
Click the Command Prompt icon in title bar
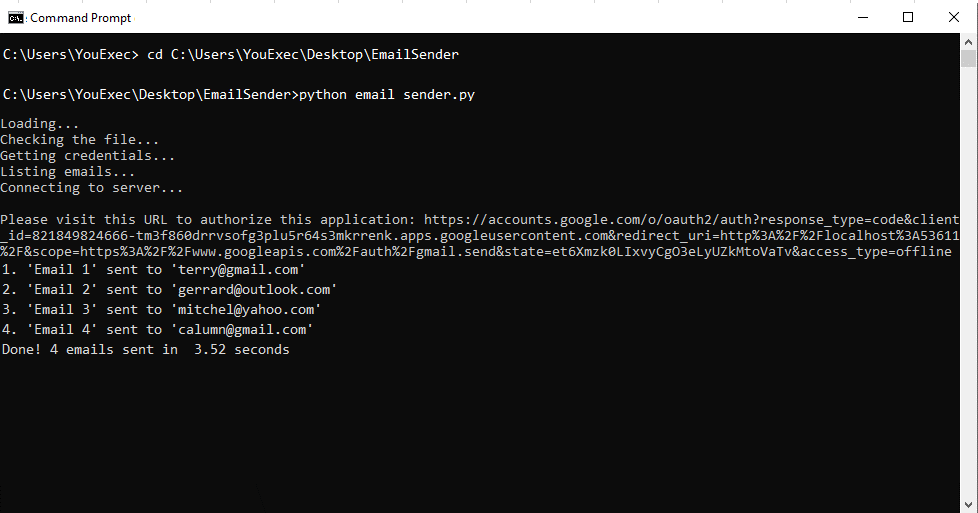point(16,18)
